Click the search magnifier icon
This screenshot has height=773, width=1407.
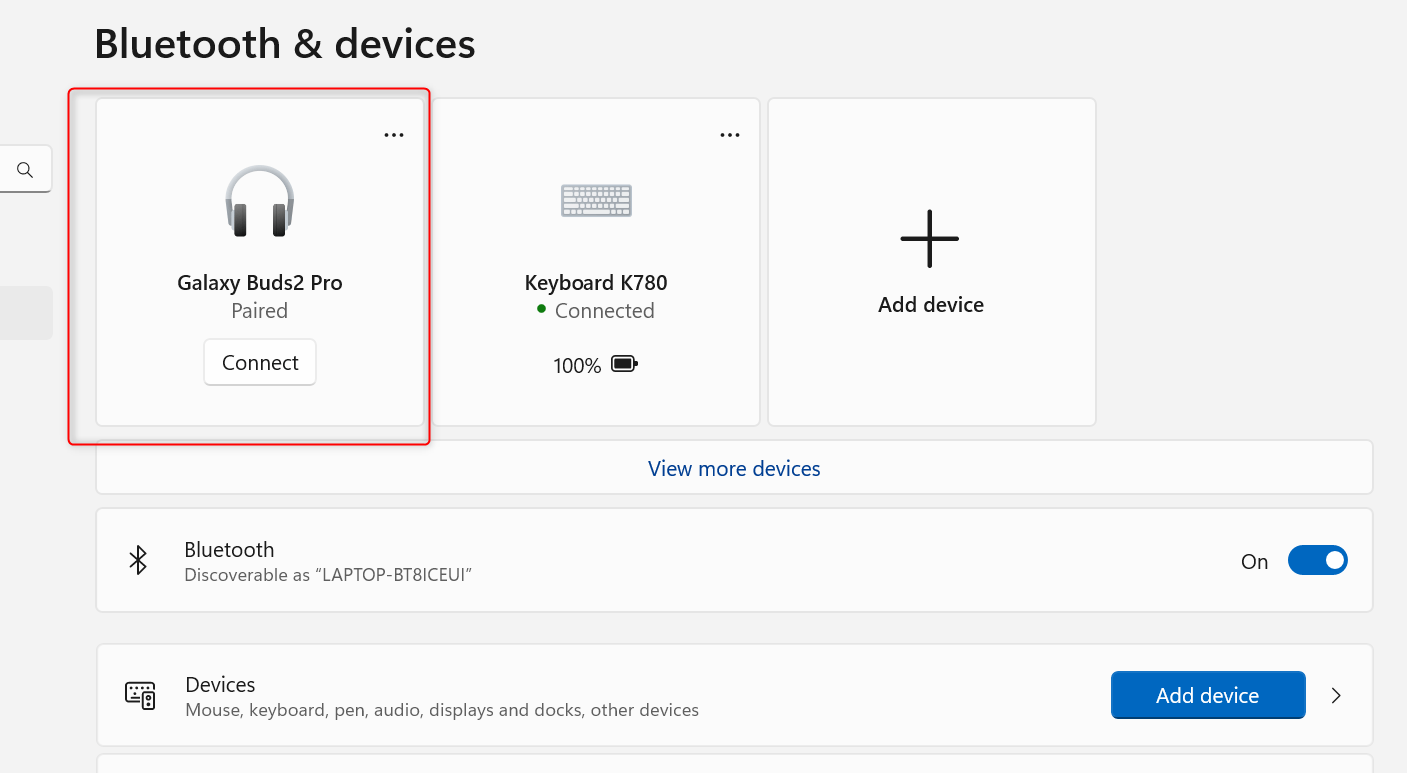[25, 170]
